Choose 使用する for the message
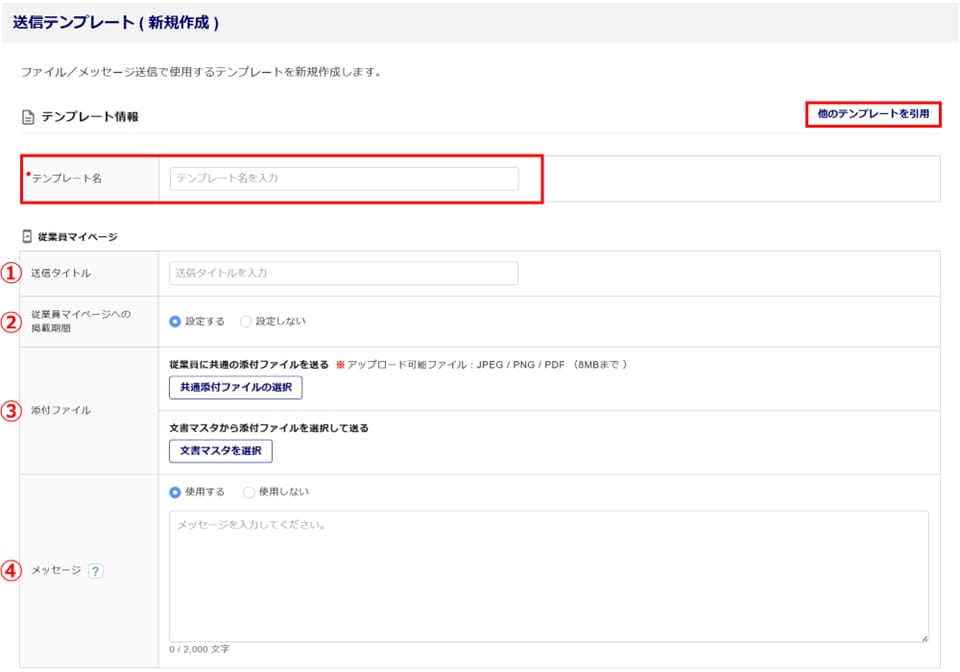The height and width of the screenshot is (672, 960). pyautogui.click(x=175, y=492)
